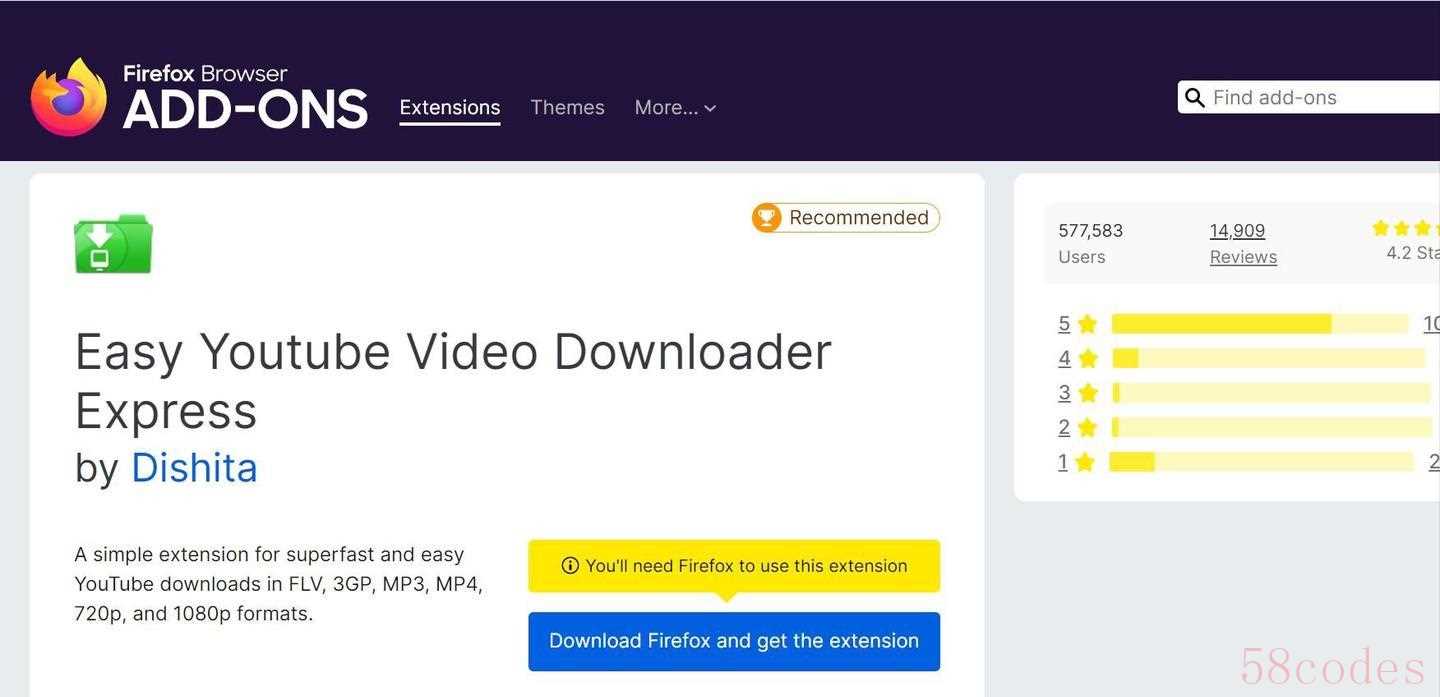
Task: Open author Dishita's profile link
Action: pyautogui.click(x=194, y=467)
